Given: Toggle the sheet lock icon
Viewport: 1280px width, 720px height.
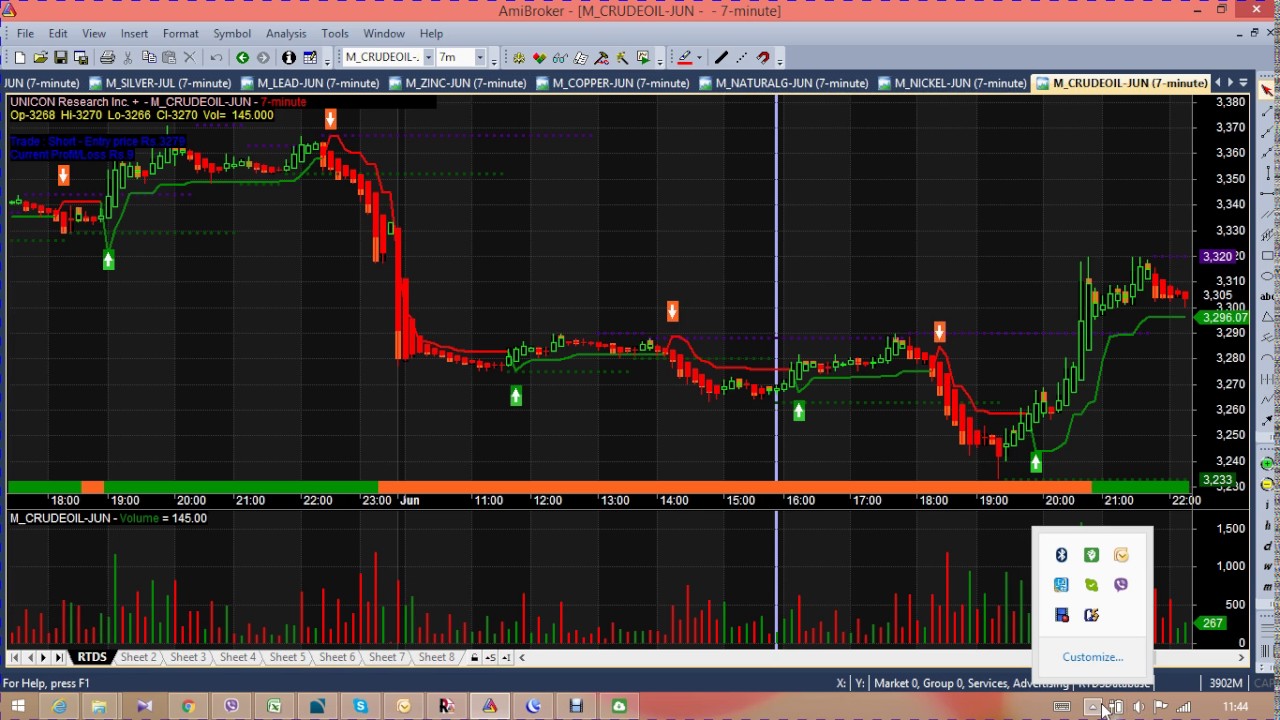Looking at the screenshot, I should (x=475, y=657).
